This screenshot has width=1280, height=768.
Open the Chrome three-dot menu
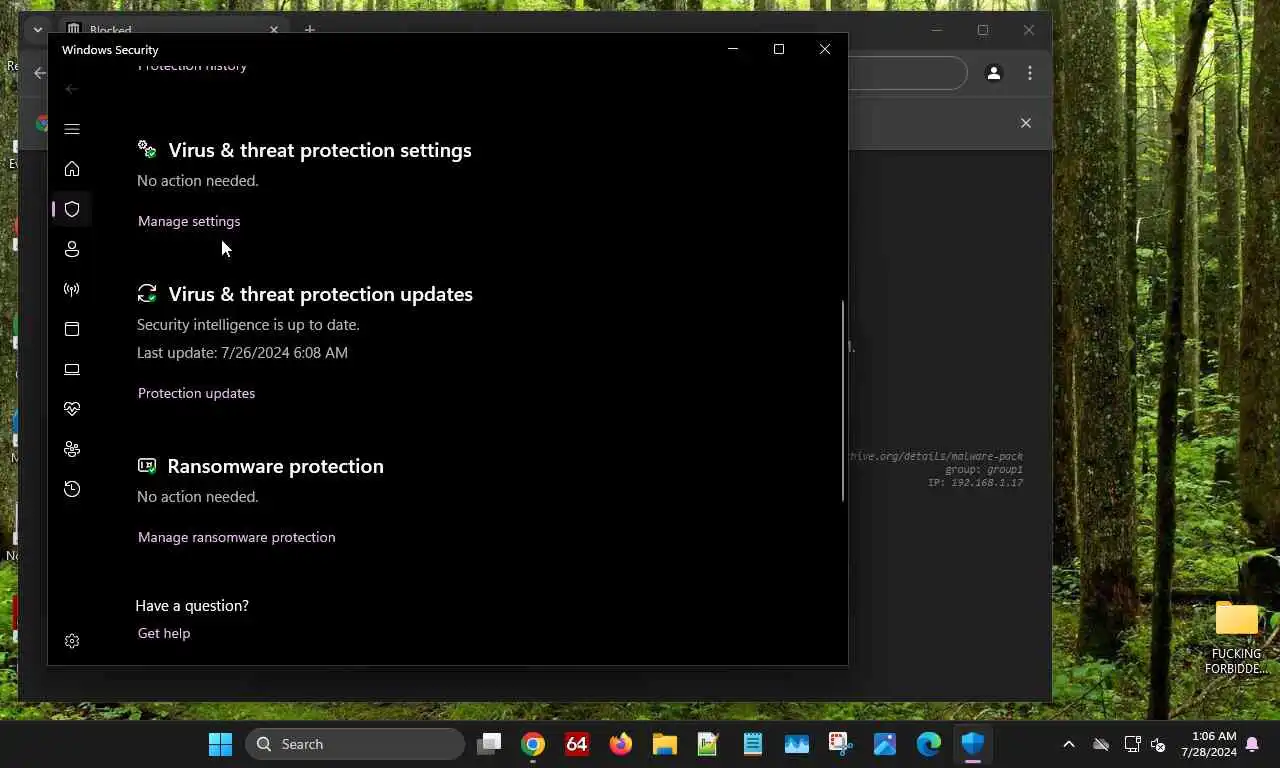1030,73
